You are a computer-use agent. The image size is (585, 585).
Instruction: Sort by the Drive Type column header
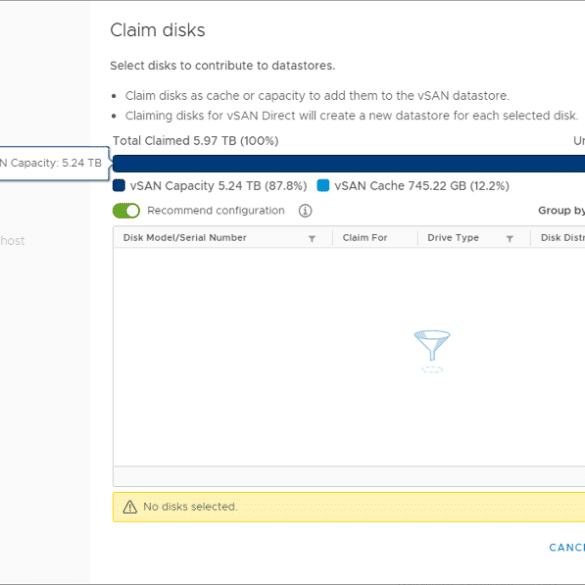pos(453,238)
